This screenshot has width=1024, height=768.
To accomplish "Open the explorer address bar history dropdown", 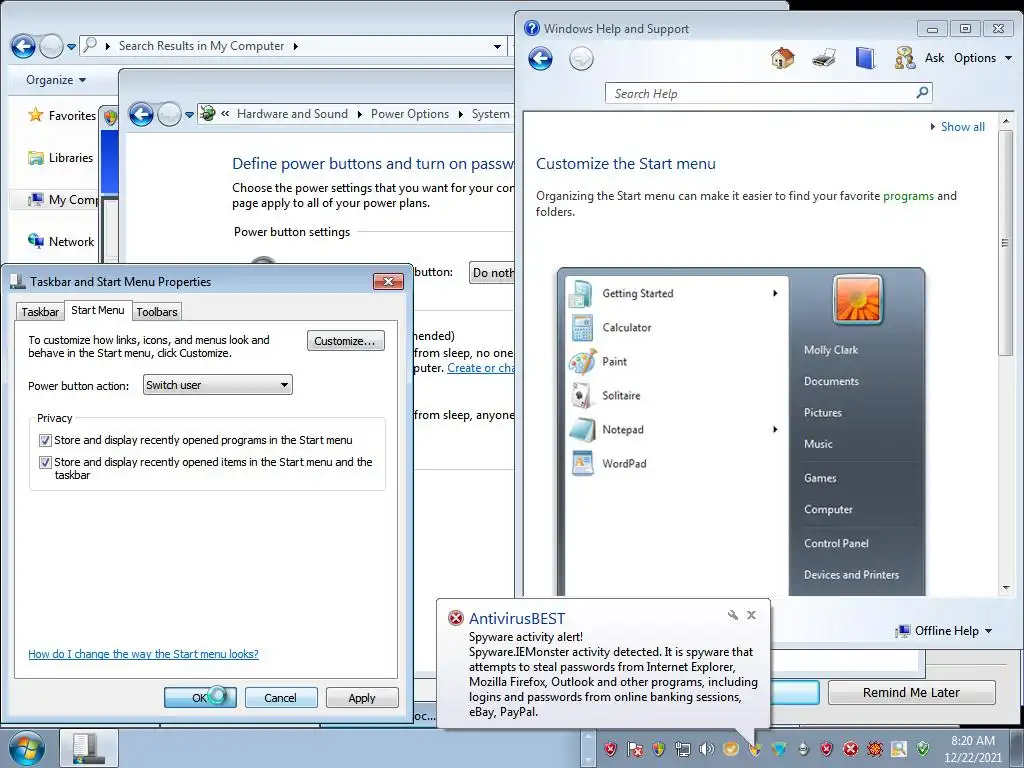I will (x=497, y=46).
